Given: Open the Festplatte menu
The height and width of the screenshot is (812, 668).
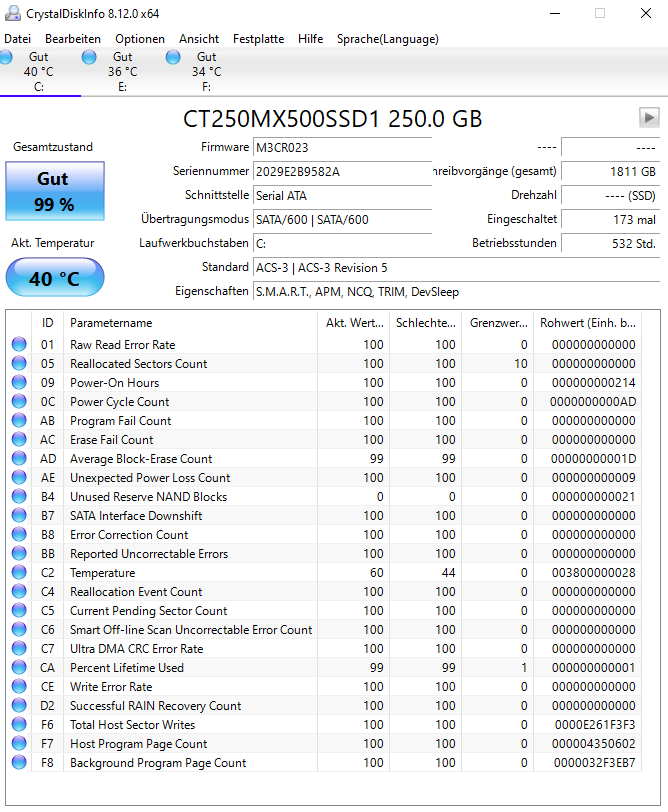Looking at the screenshot, I should point(258,39).
